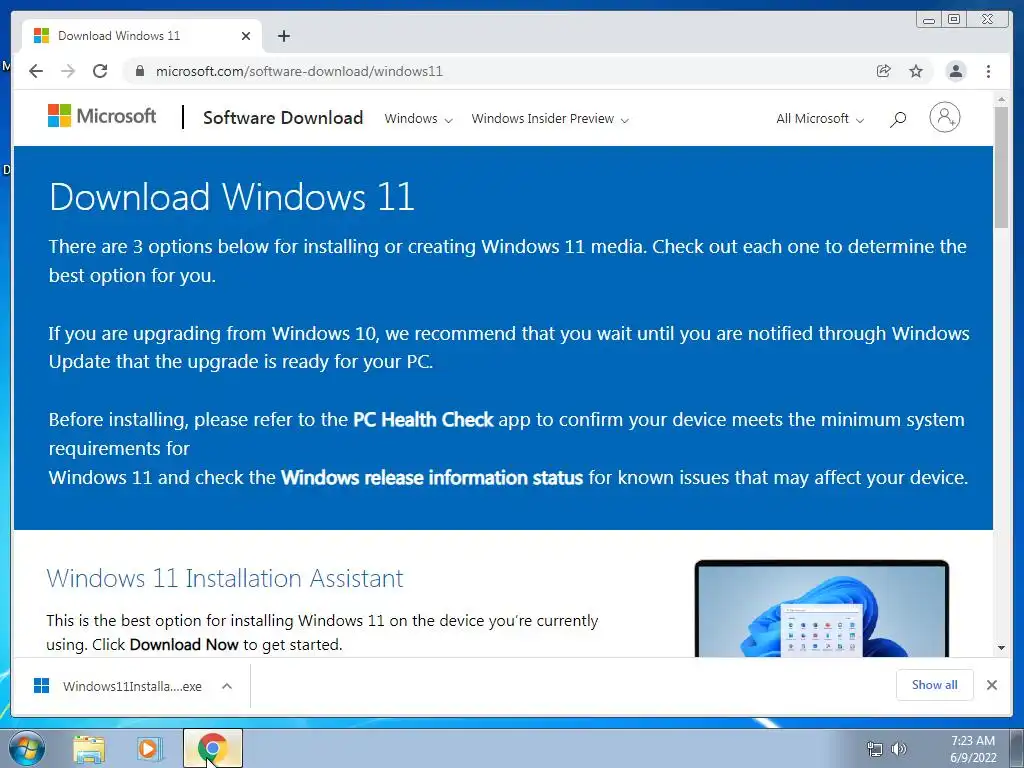Click the vertical scrollbar thumb
1024x768 pixels.
tap(1002, 168)
